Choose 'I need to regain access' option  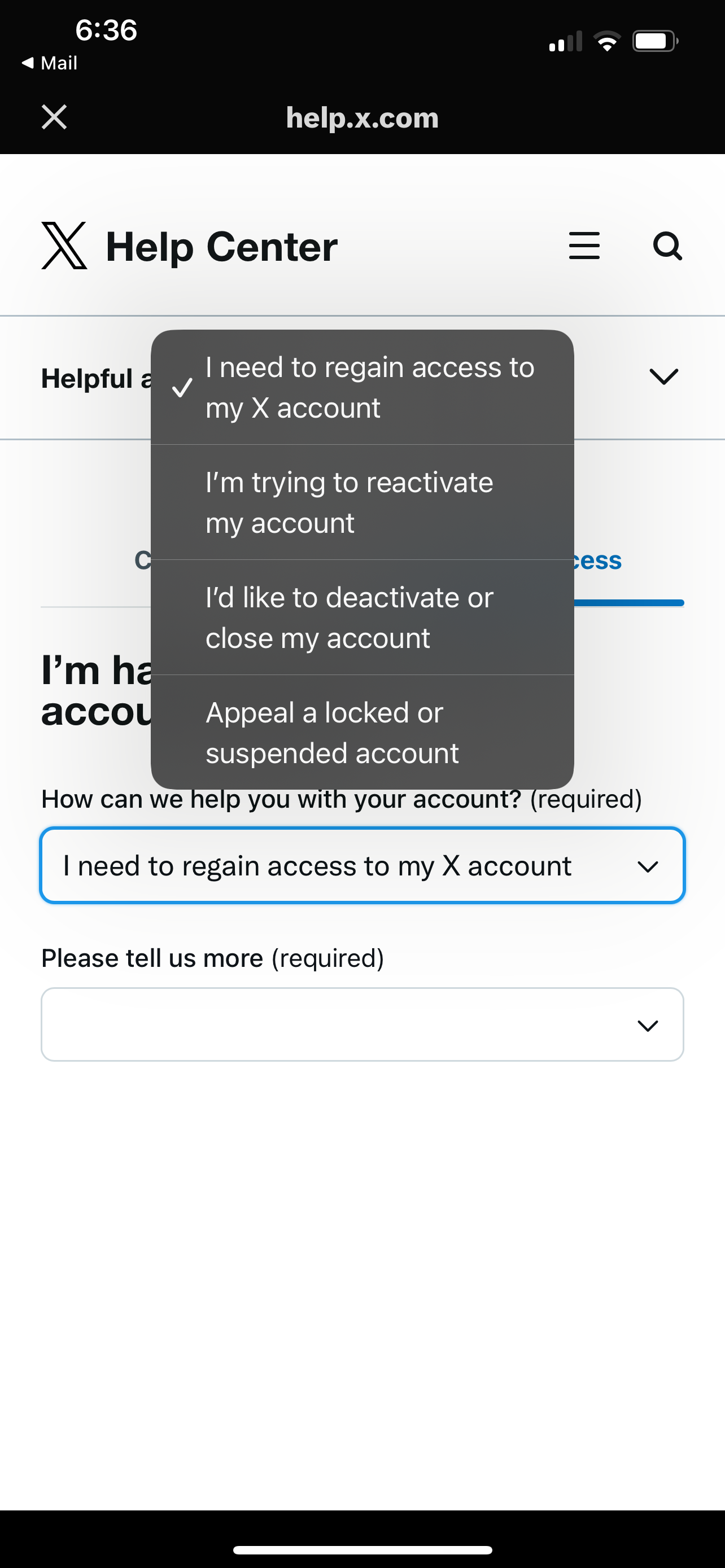[x=362, y=387]
